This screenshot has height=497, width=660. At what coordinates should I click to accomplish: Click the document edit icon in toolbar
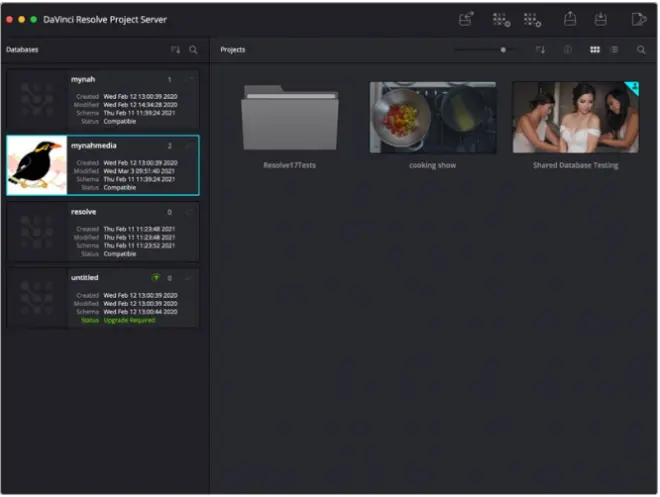(x=639, y=19)
